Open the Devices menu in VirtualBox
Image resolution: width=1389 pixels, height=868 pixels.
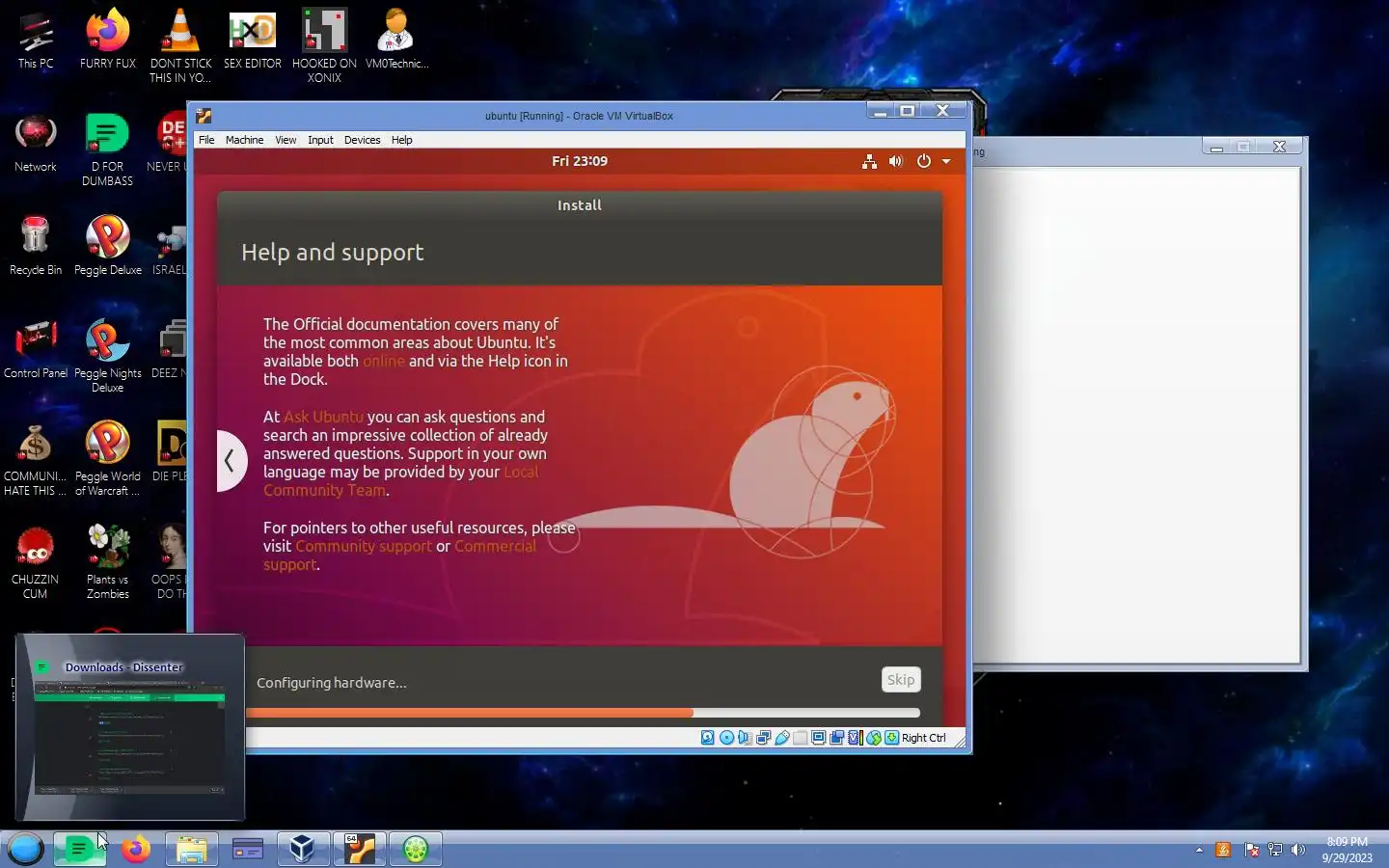point(362,140)
